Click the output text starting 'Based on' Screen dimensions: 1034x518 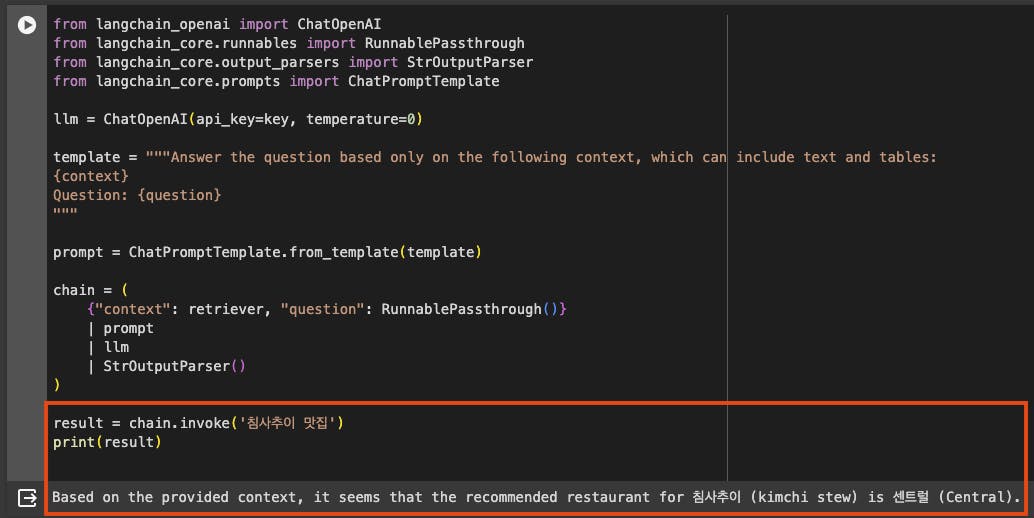click(x=535, y=497)
